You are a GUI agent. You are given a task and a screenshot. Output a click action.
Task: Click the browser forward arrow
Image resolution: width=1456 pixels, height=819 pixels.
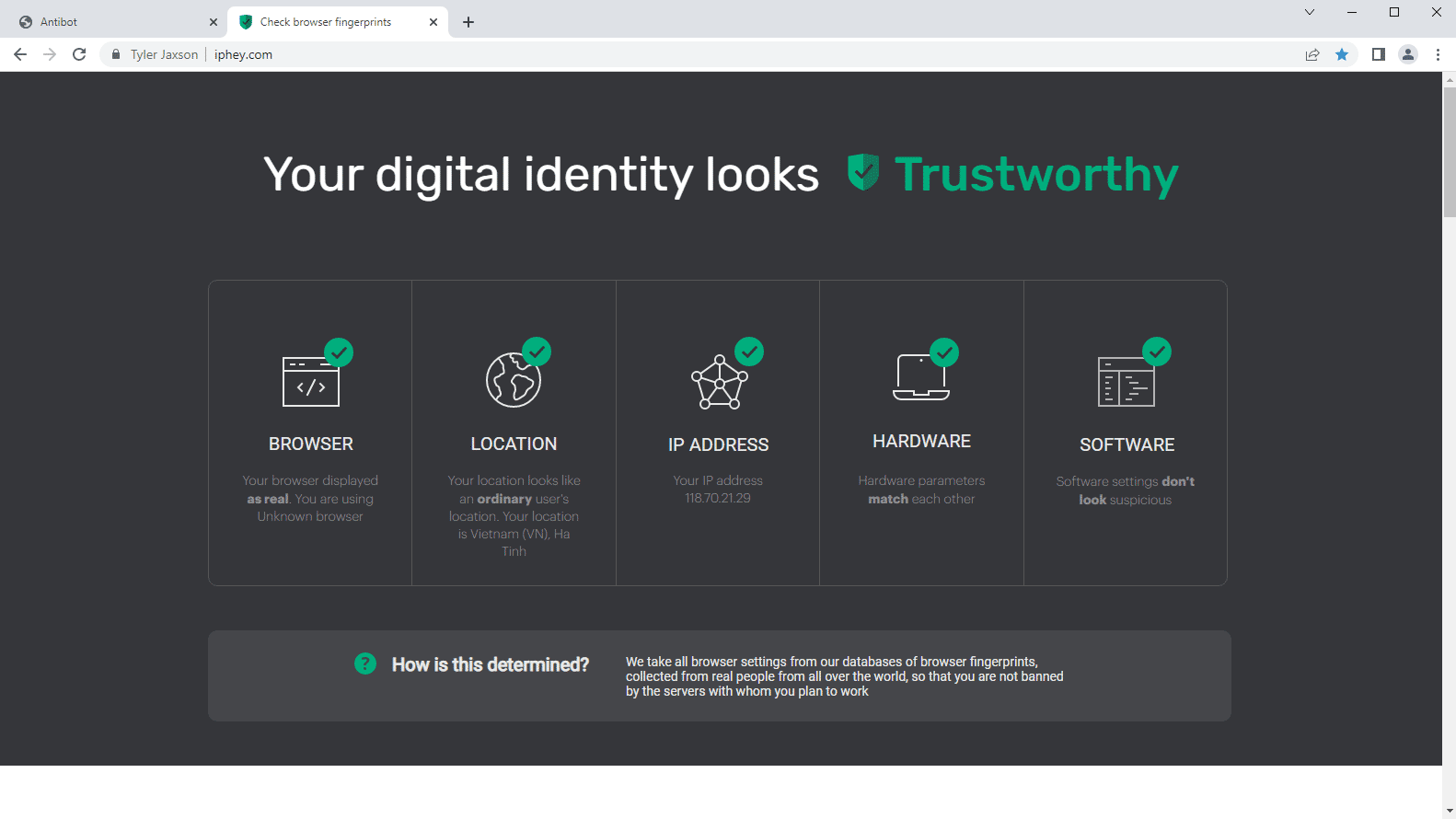point(50,54)
